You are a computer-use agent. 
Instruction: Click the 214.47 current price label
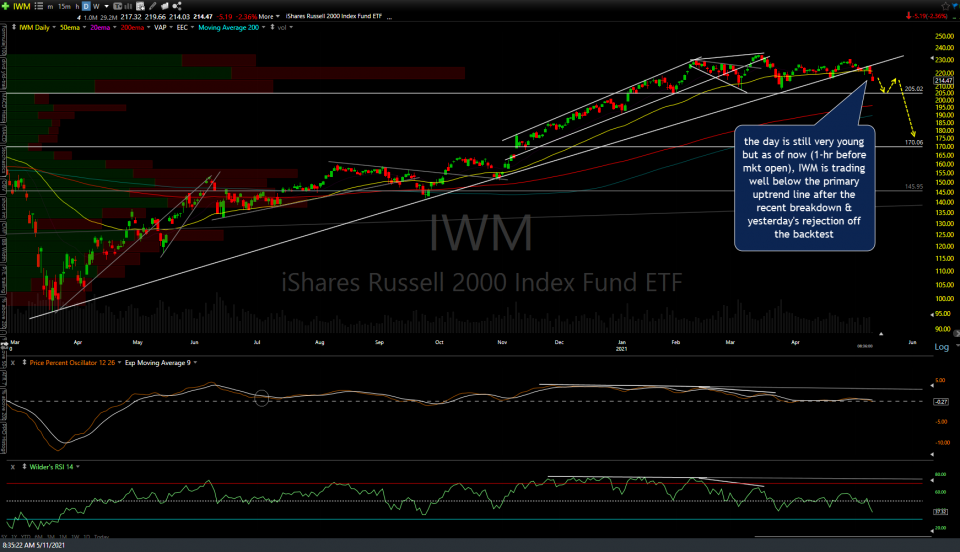pos(943,80)
